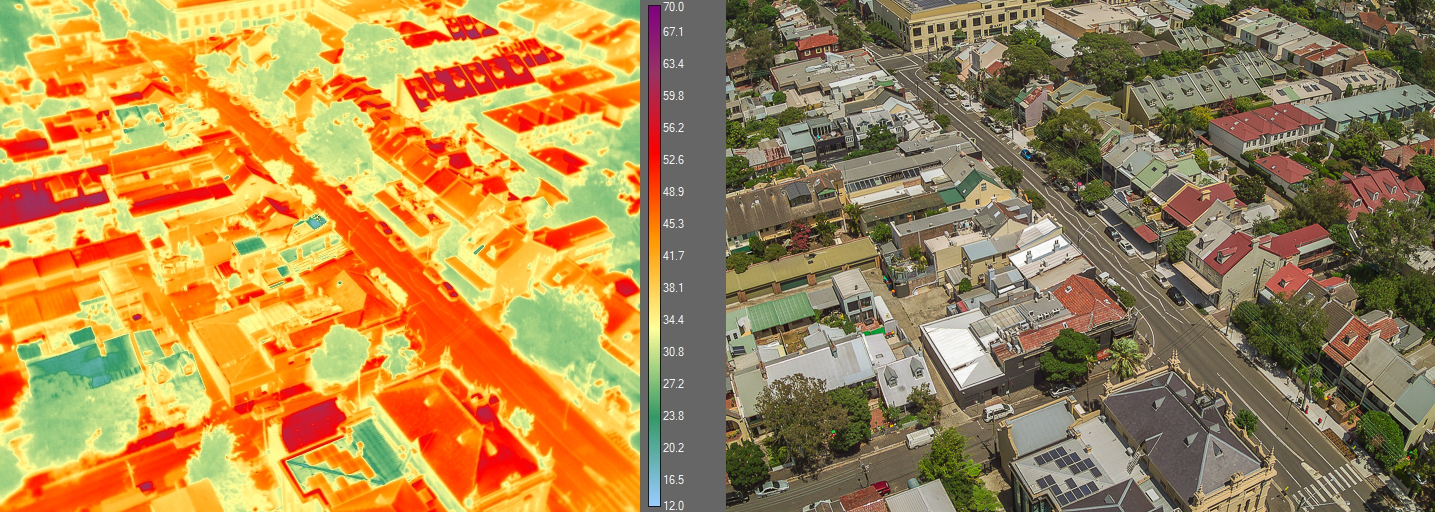This screenshot has width=1435, height=512.
Task: Click the temperature color gradient bar
Action: pyautogui.click(x=654, y=256)
